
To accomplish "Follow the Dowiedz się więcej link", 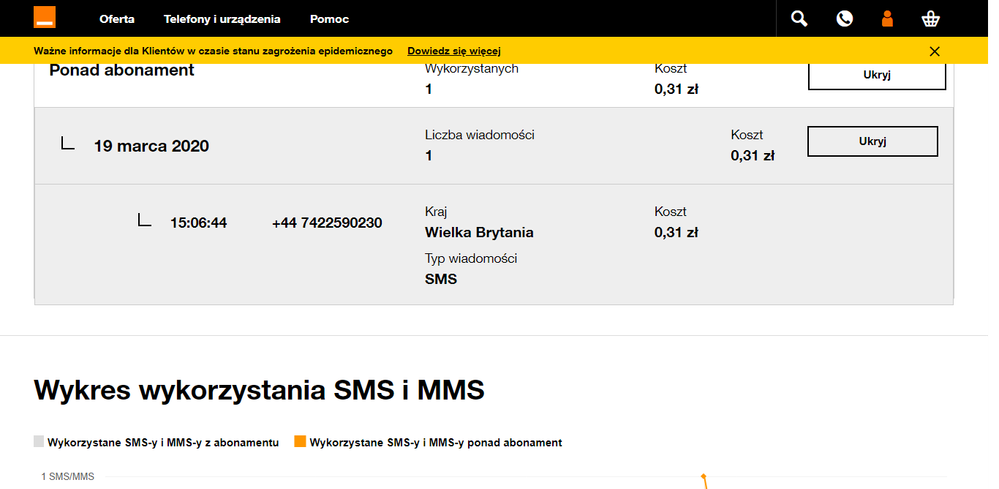I will (x=453, y=51).
